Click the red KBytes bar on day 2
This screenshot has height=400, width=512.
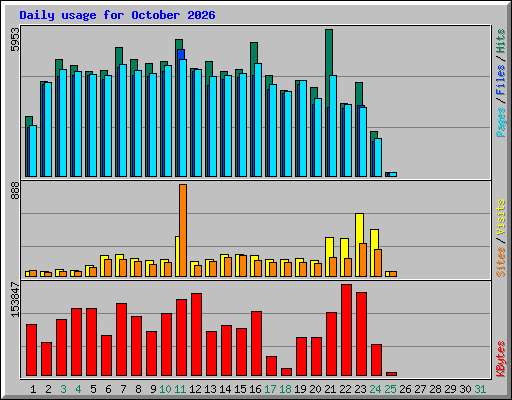pos(46,359)
